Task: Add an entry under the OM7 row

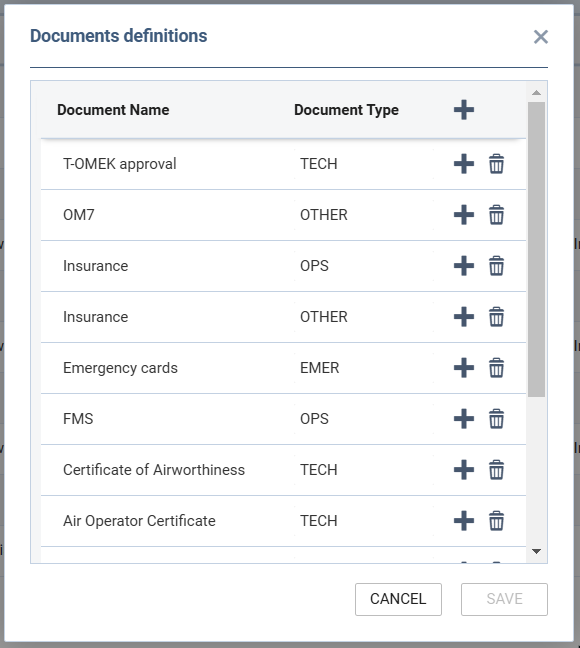Action: pyautogui.click(x=464, y=215)
